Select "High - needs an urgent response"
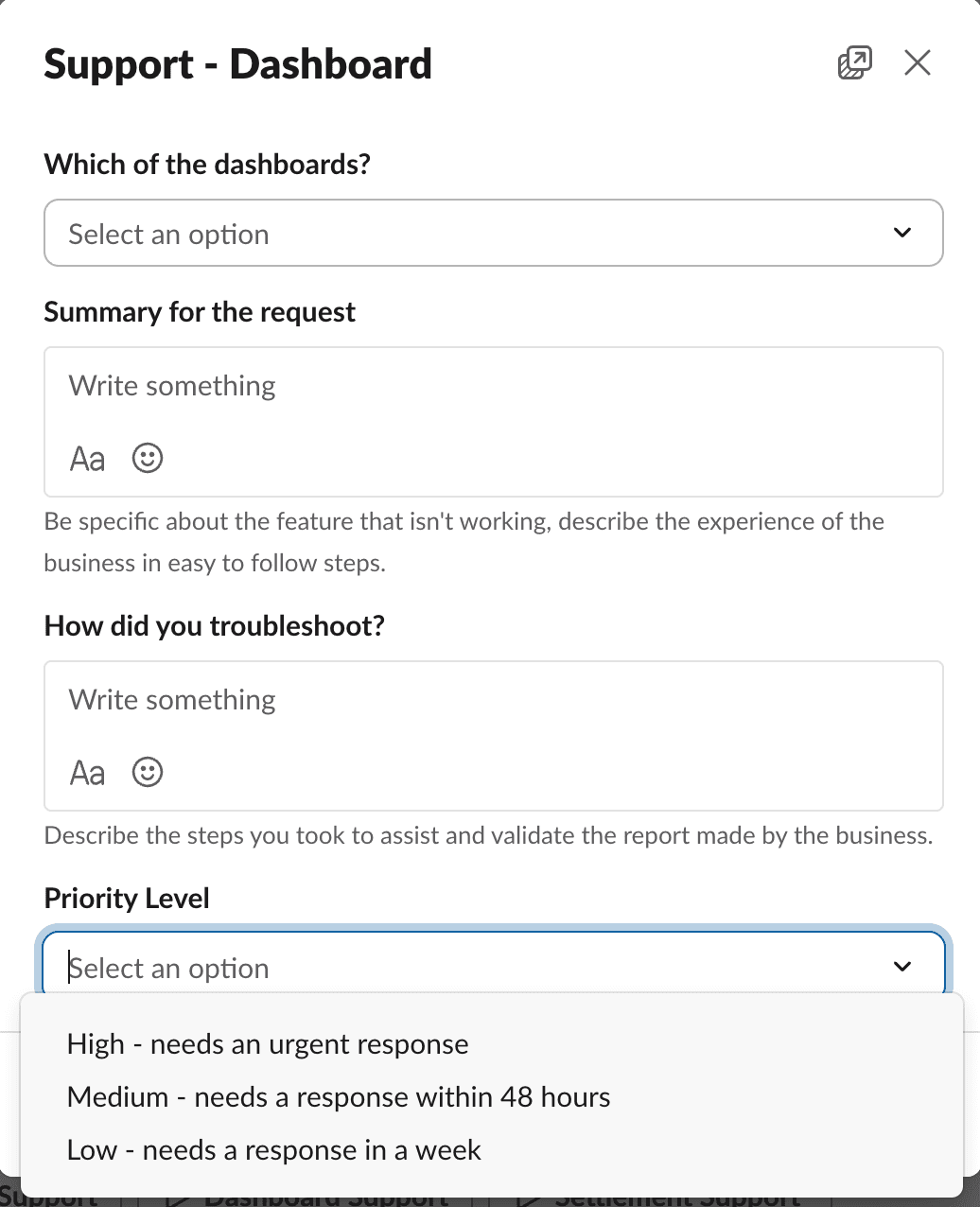The width and height of the screenshot is (980, 1207). pos(268,1044)
